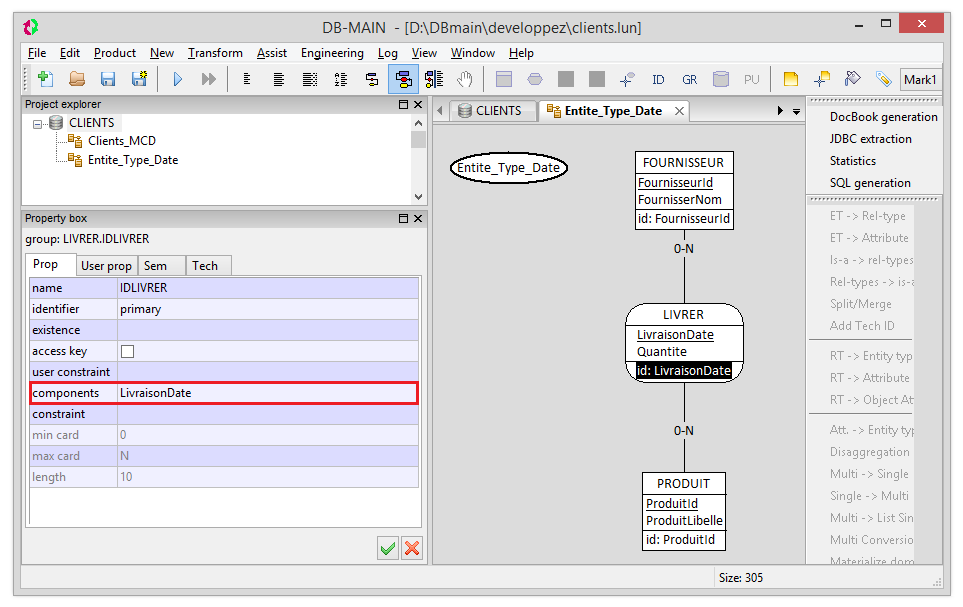Select the text compact view icon
Viewport: 963px width, 607px height.
pyautogui.click(x=247, y=79)
